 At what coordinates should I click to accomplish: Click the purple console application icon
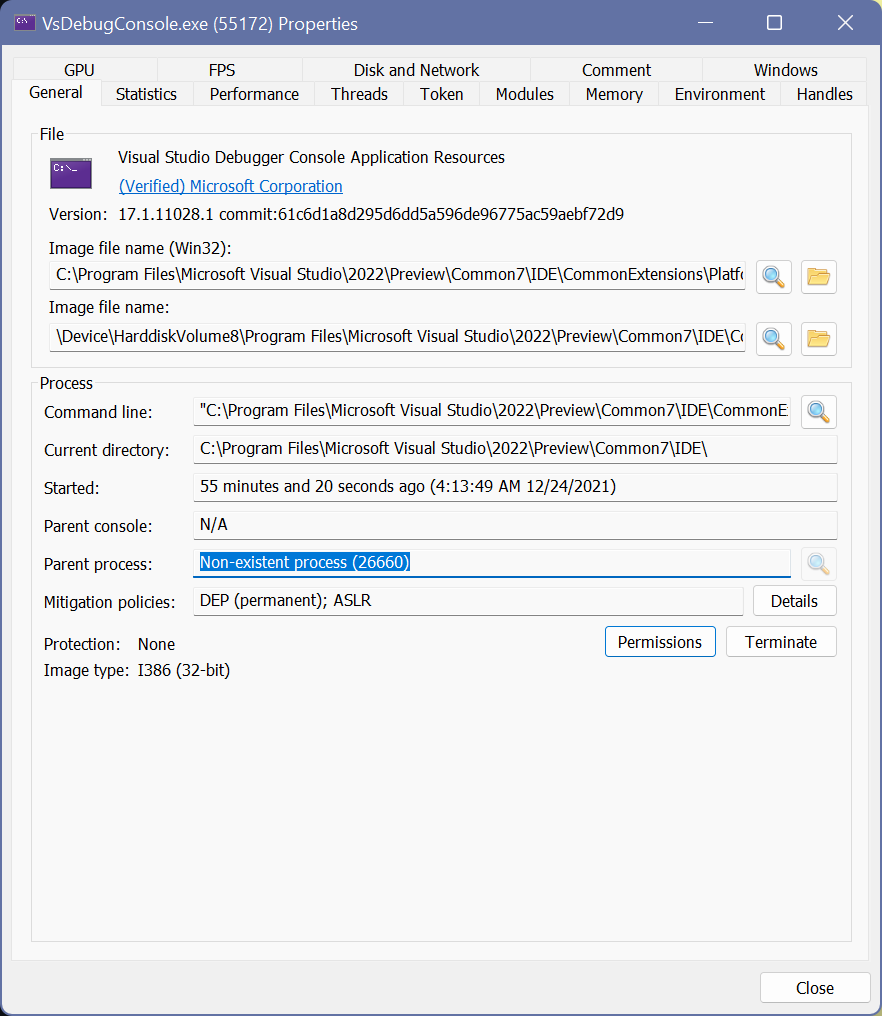(71, 174)
